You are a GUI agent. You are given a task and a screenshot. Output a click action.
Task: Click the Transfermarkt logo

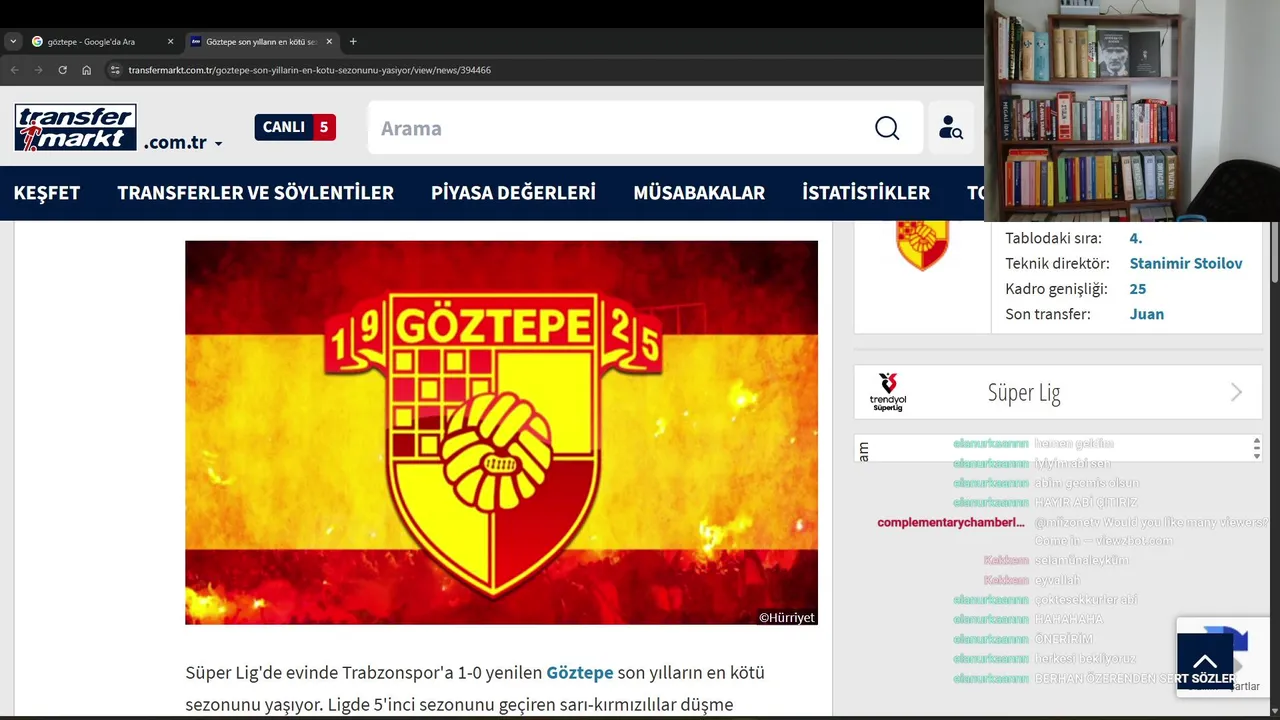(75, 128)
